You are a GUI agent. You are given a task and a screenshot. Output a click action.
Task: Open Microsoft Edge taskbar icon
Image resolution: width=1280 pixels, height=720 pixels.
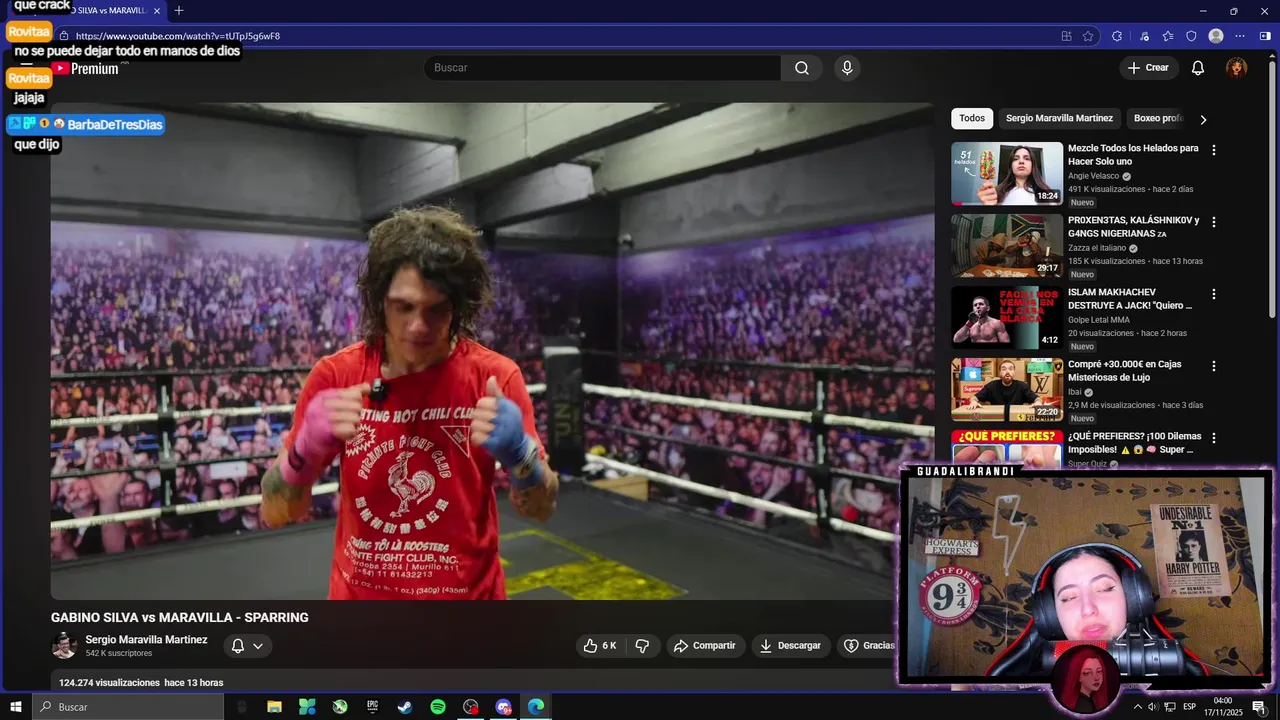(536, 707)
